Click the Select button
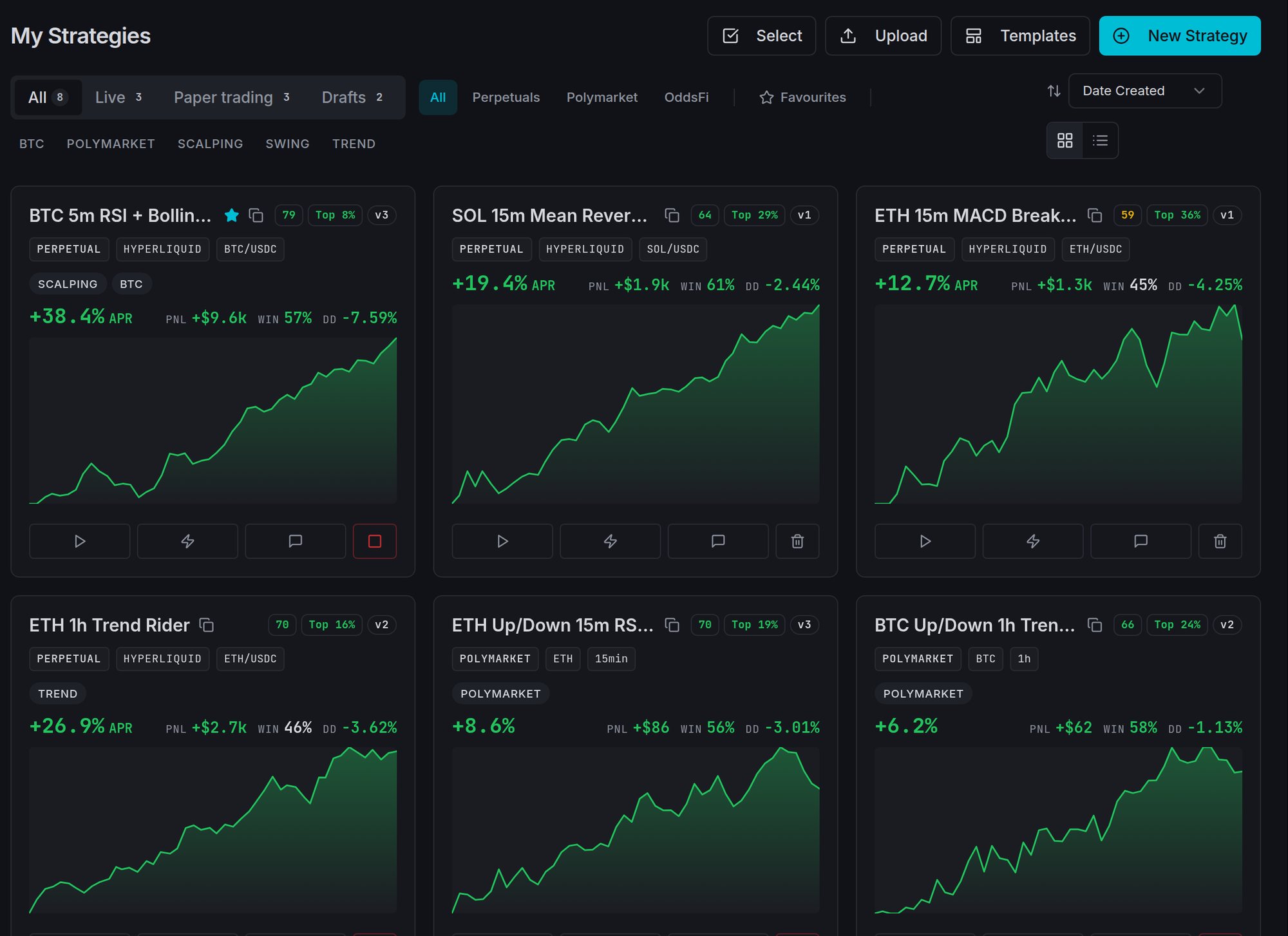1288x936 pixels. pos(762,36)
